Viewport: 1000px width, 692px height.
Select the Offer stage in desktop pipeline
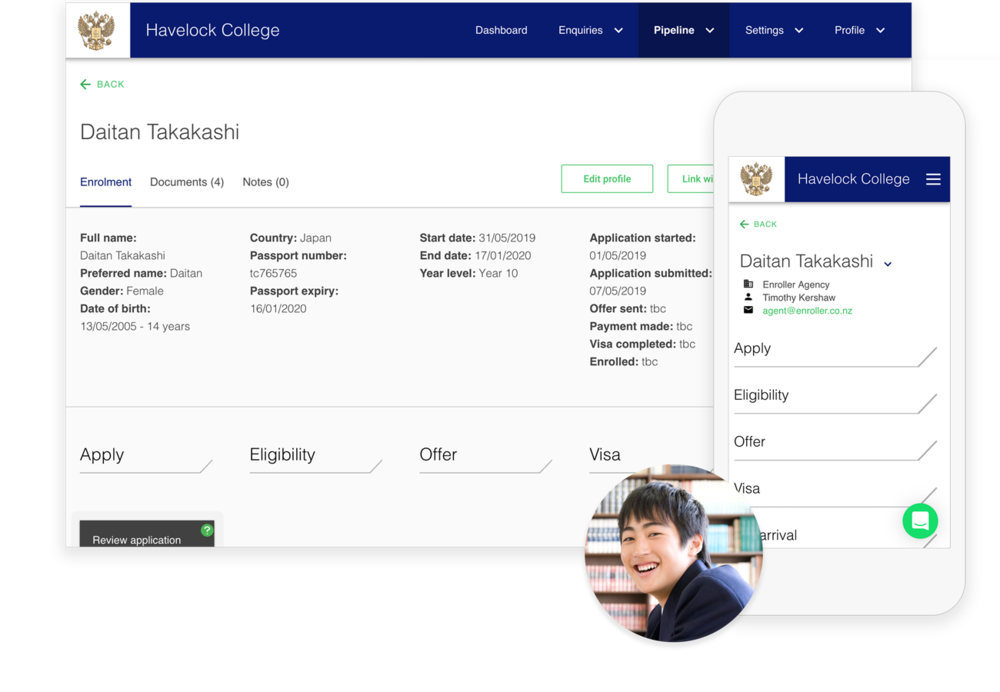pyautogui.click(x=485, y=458)
